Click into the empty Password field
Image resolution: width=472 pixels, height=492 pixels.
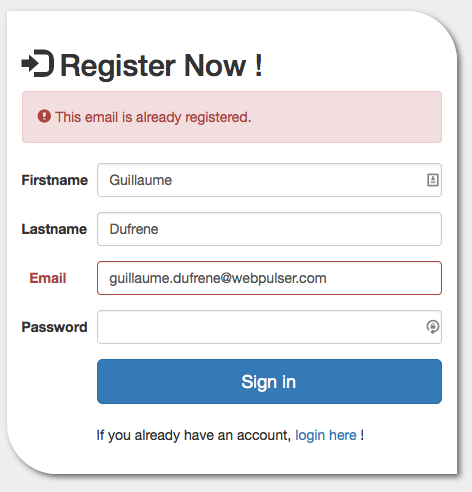pos(269,327)
